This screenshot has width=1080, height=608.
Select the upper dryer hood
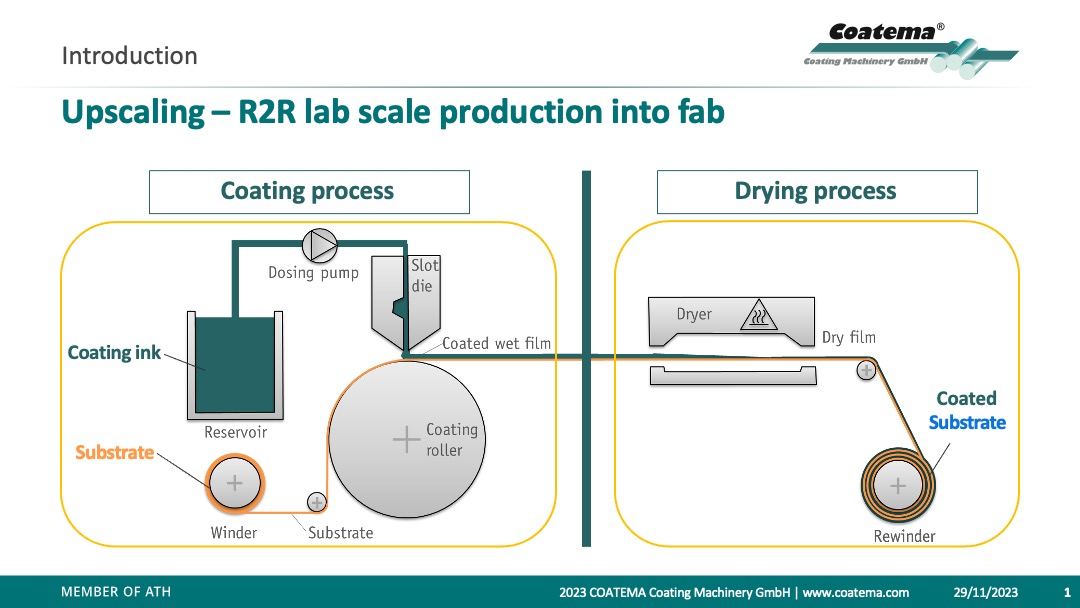731,322
